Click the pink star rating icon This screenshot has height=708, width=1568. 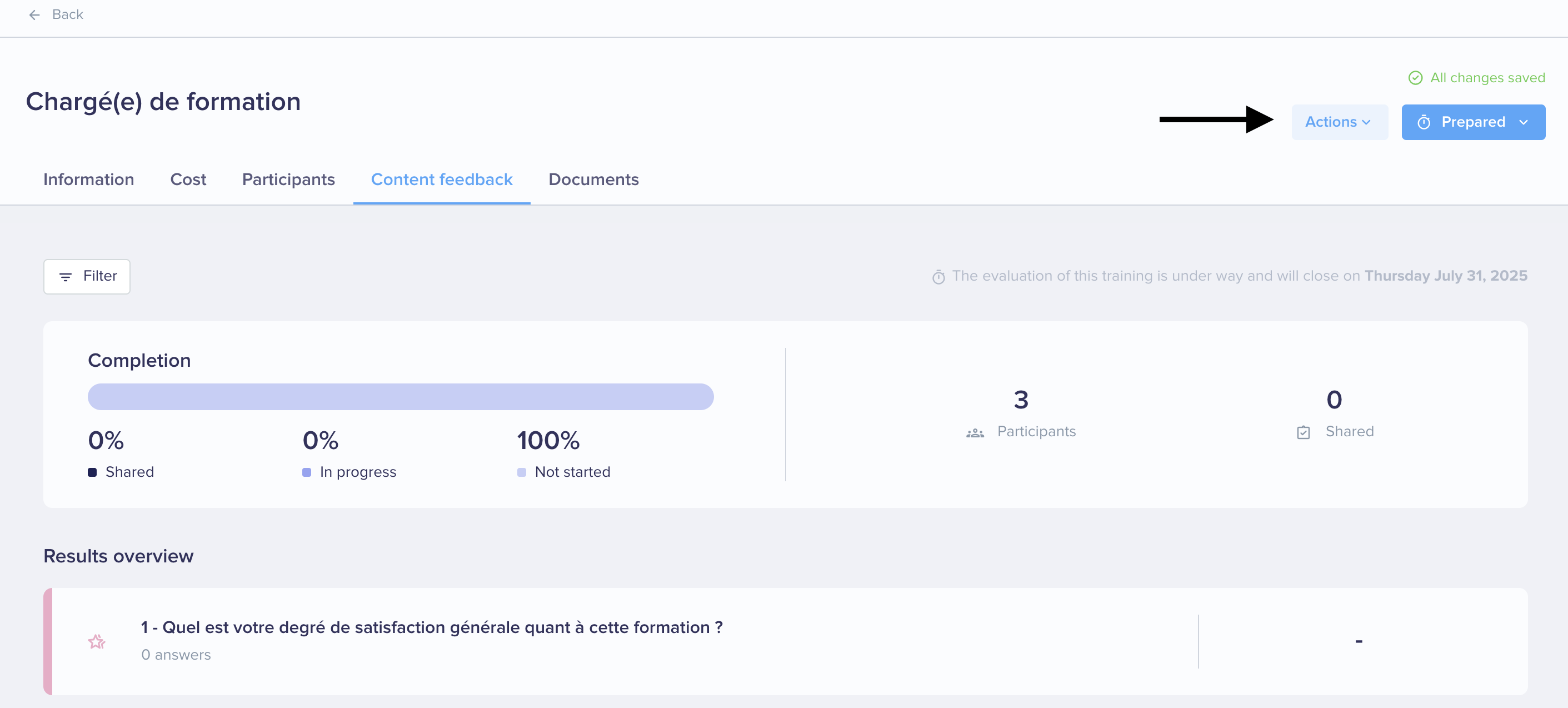point(97,642)
